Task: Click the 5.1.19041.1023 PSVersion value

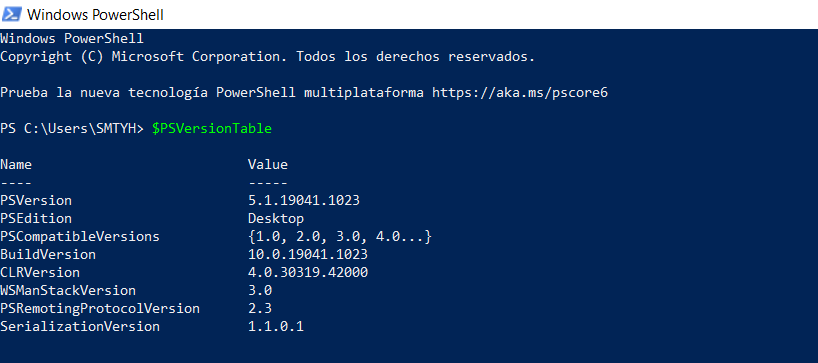Action: pyautogui.click(x=304, y=201)
